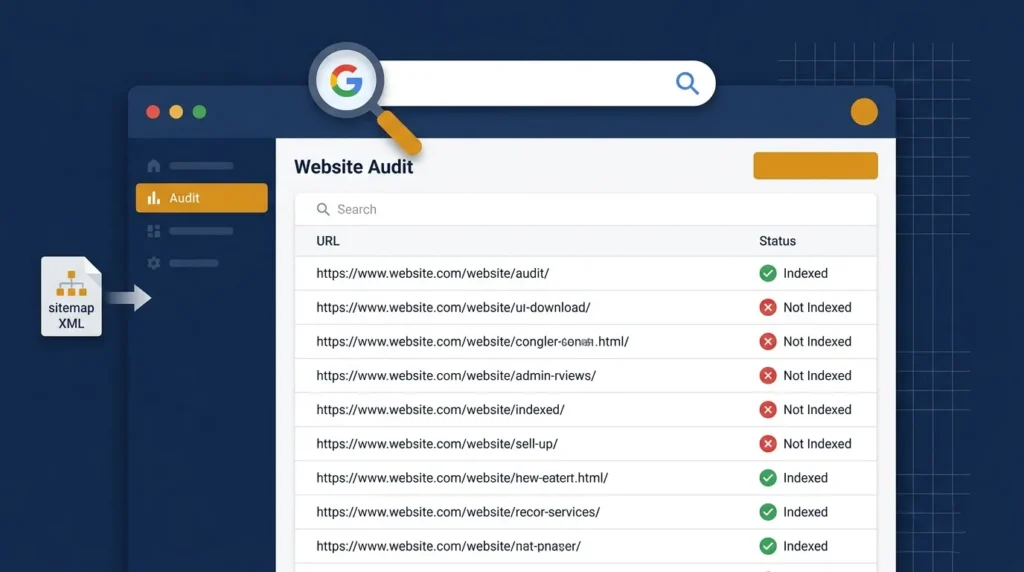Click the URL column header

click(x=328, y=241)
